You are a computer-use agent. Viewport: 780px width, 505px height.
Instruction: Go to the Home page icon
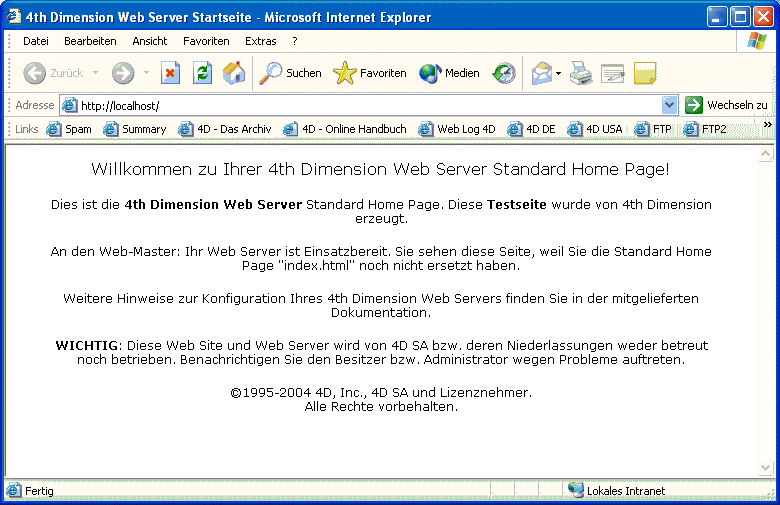click(233, 73)
